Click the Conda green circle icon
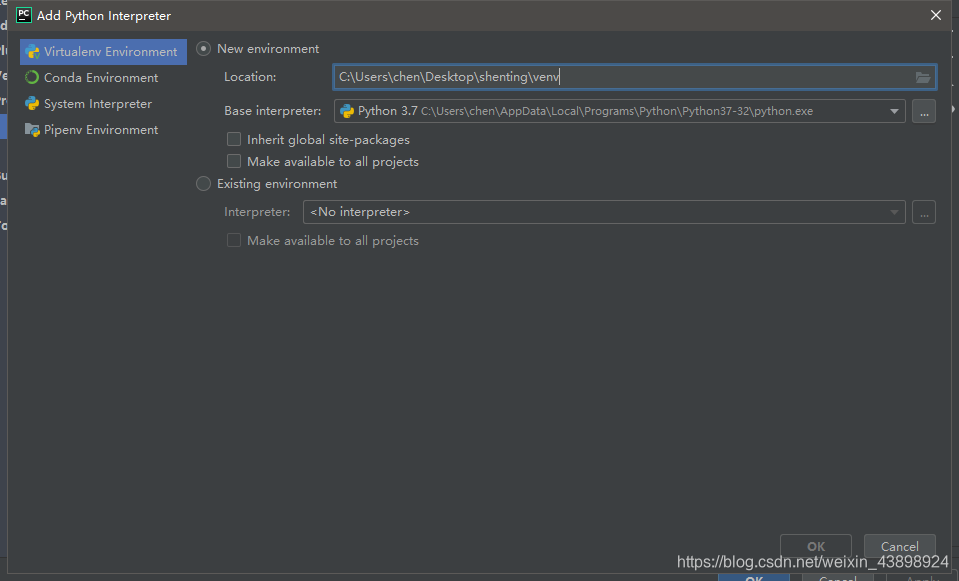This screenshot has height=581, width=959. pyautogui.click(x=32, y=78)
